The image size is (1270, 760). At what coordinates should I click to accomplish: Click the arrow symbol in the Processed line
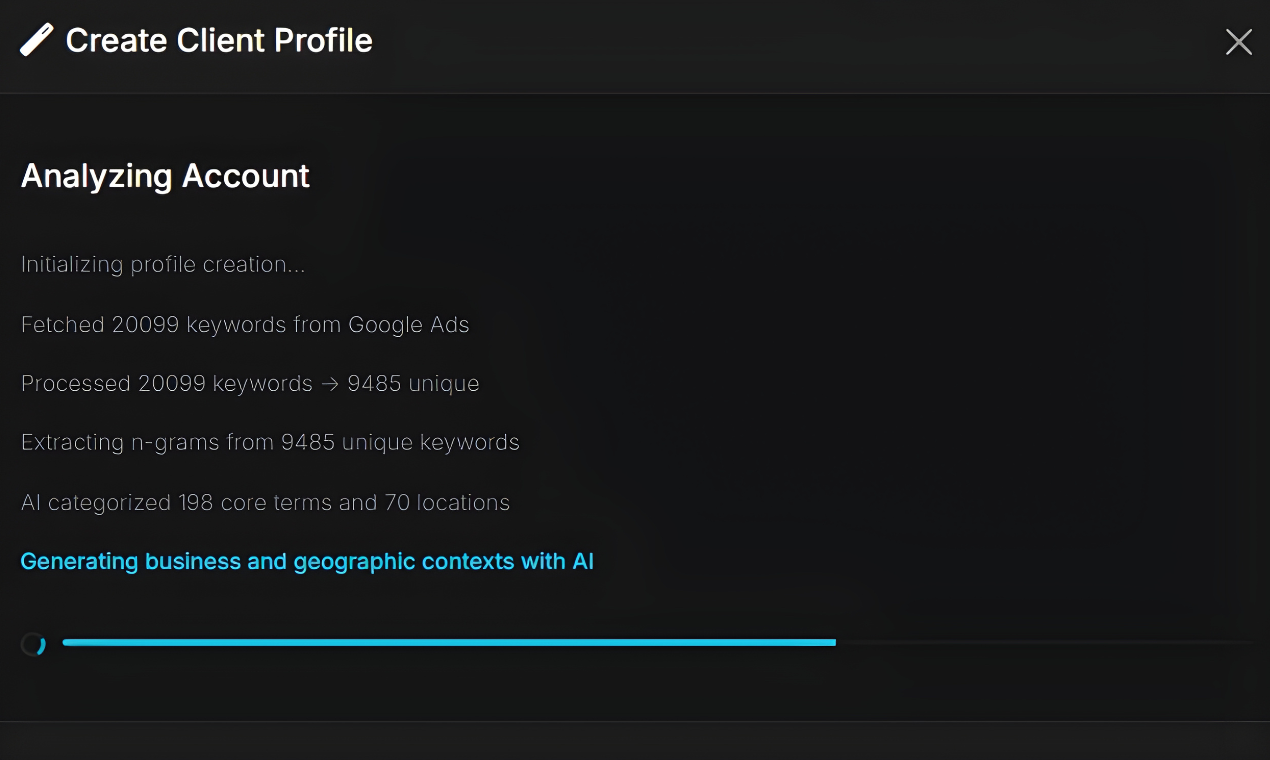[330, 384]
